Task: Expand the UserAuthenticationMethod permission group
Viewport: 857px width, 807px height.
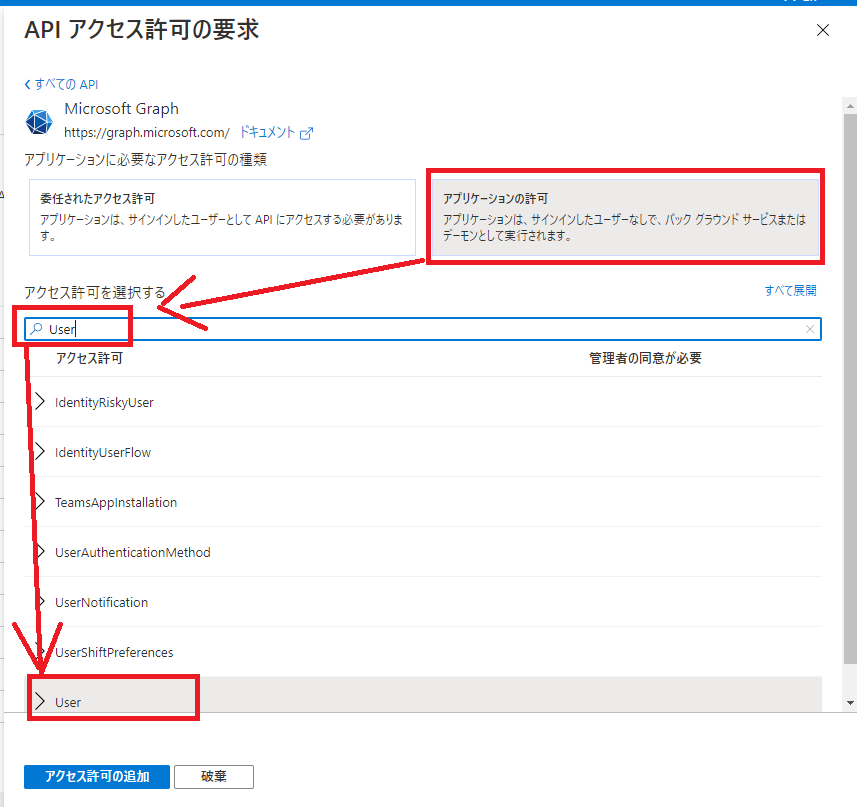Action: click(x=41, y=551)
